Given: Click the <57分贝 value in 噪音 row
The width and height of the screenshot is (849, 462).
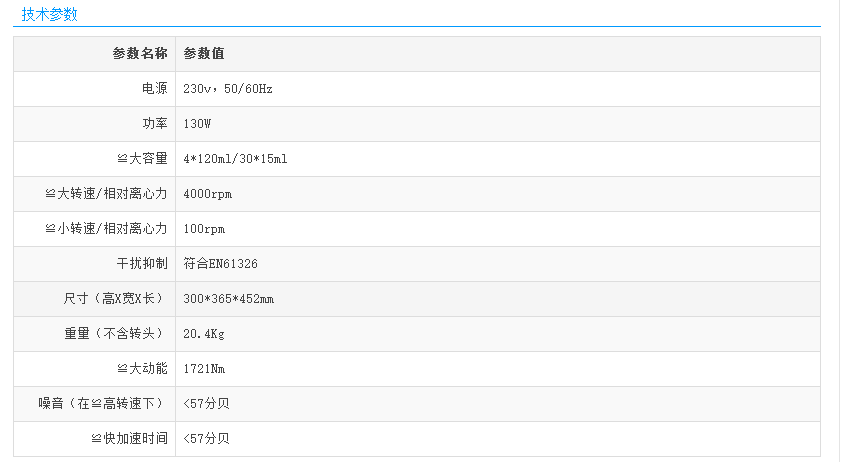Looking at the screenshot, I should pos(207,404).
